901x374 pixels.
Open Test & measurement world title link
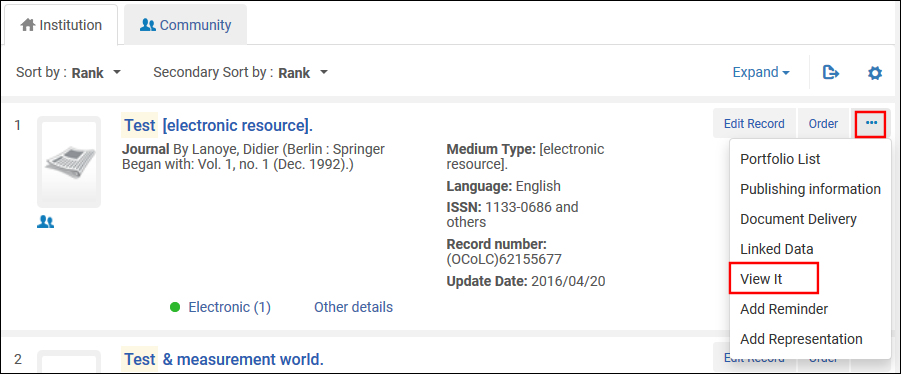click(224, 360)
